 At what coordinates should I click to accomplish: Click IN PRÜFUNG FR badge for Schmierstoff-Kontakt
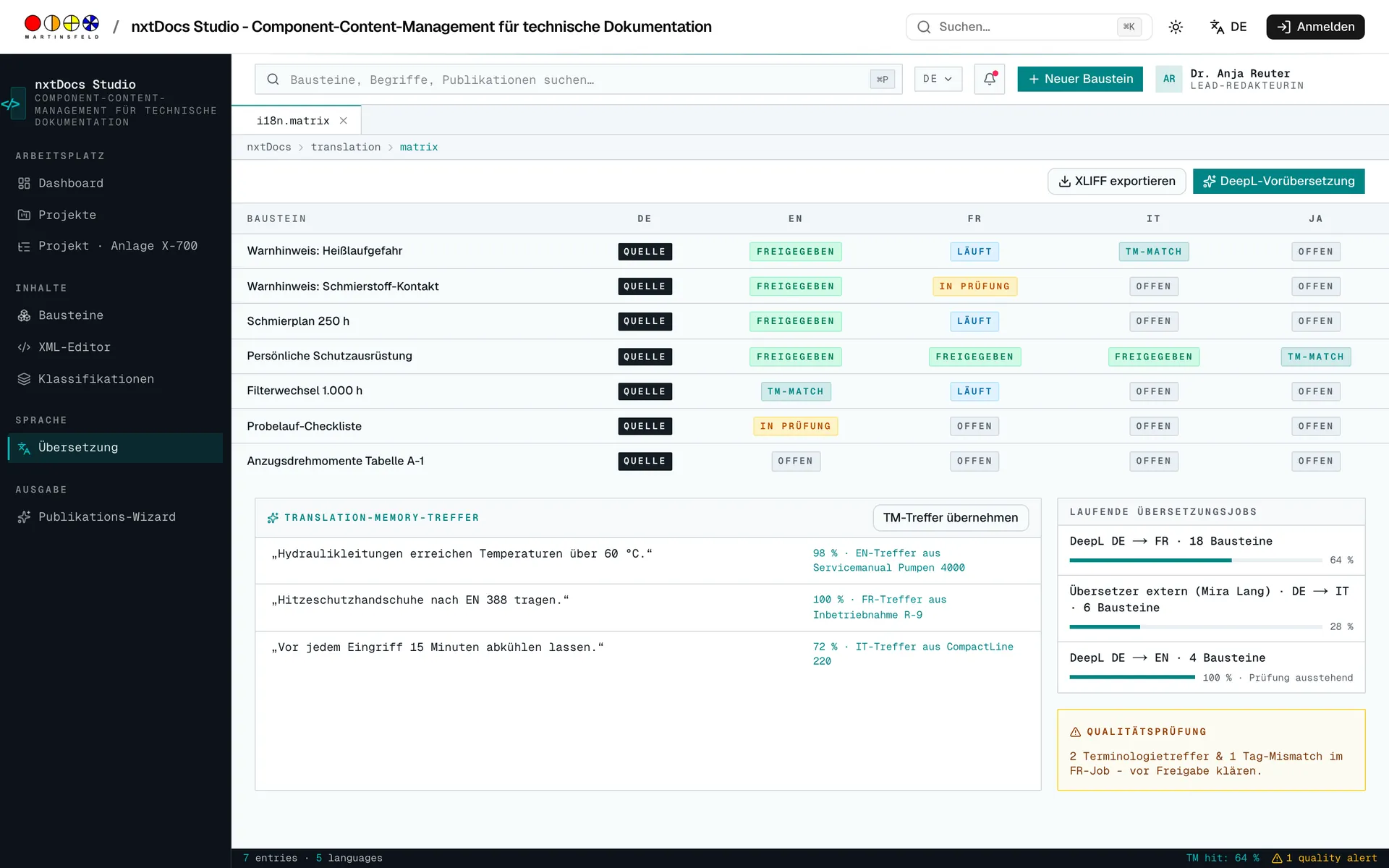pyautogui.click(x=974, y=286)
